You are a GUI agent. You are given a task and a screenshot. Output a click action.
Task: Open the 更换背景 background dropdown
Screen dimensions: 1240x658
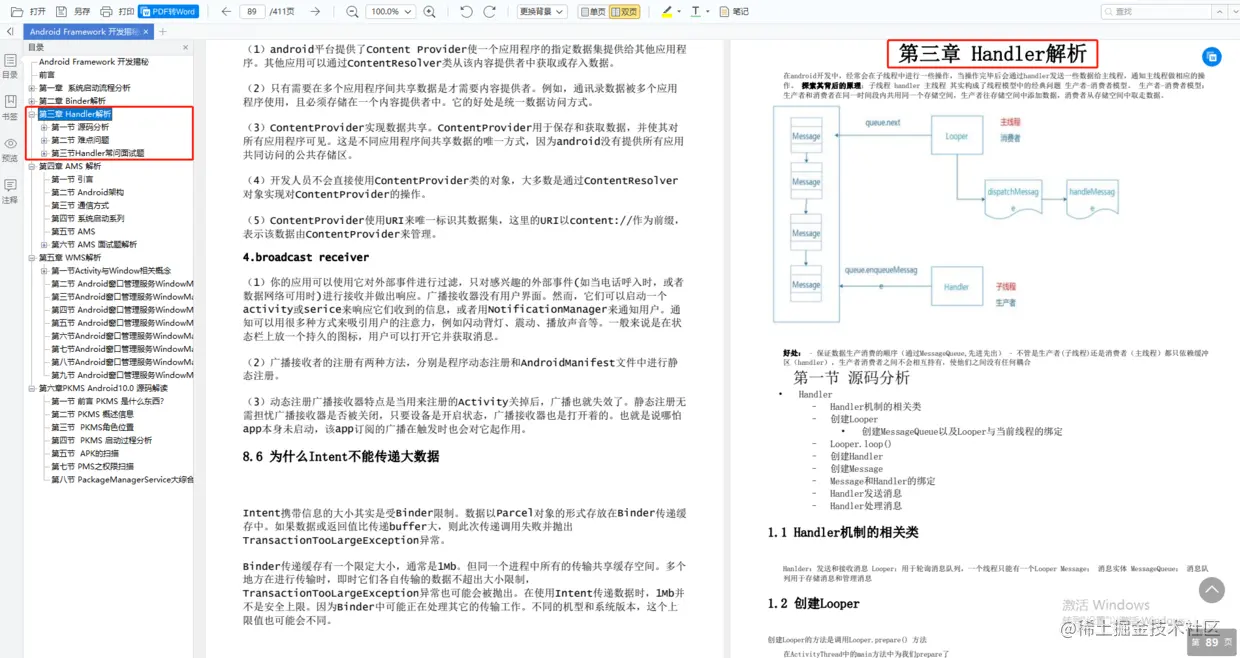click(x=544, y=12)
